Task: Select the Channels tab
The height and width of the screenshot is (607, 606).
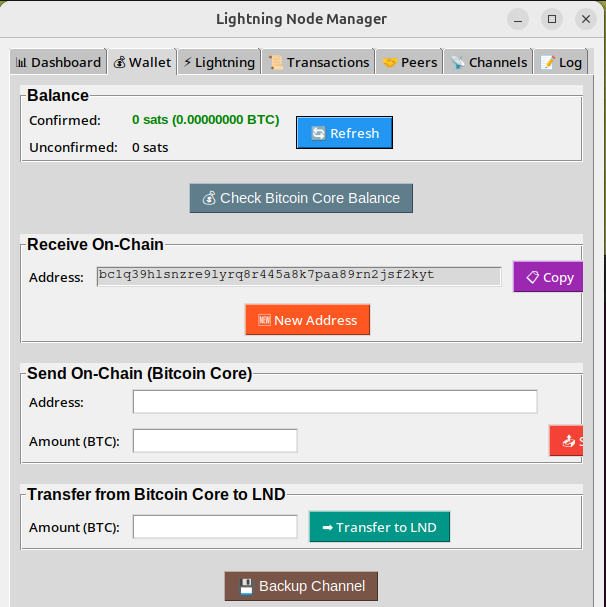Action: point(488,62)
